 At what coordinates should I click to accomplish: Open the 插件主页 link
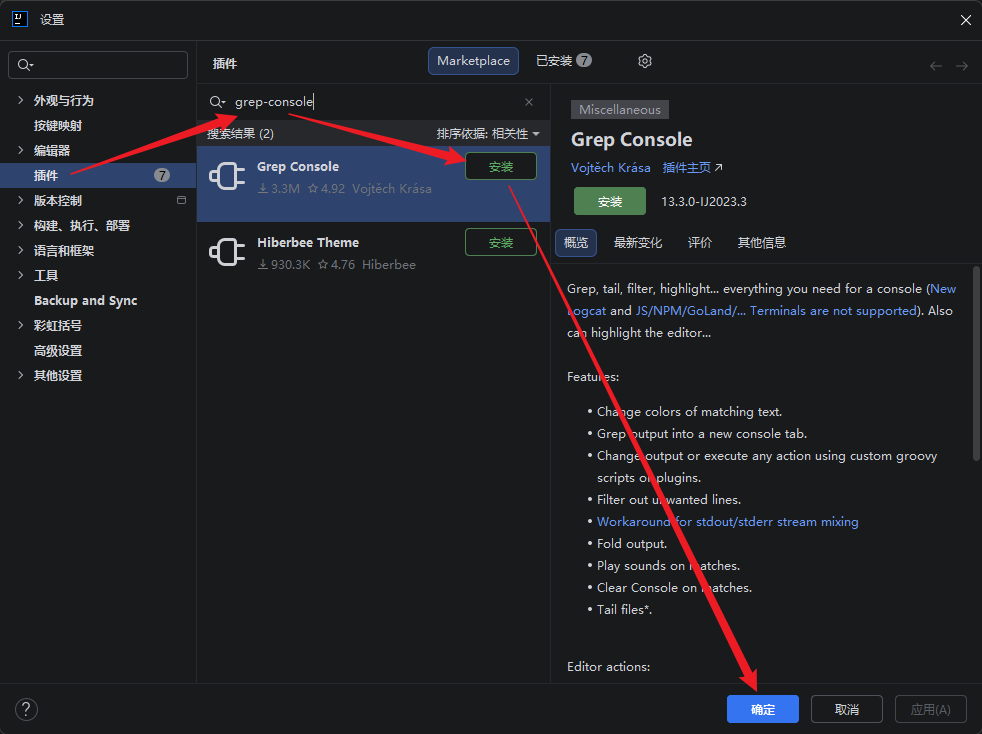[693, 168]
